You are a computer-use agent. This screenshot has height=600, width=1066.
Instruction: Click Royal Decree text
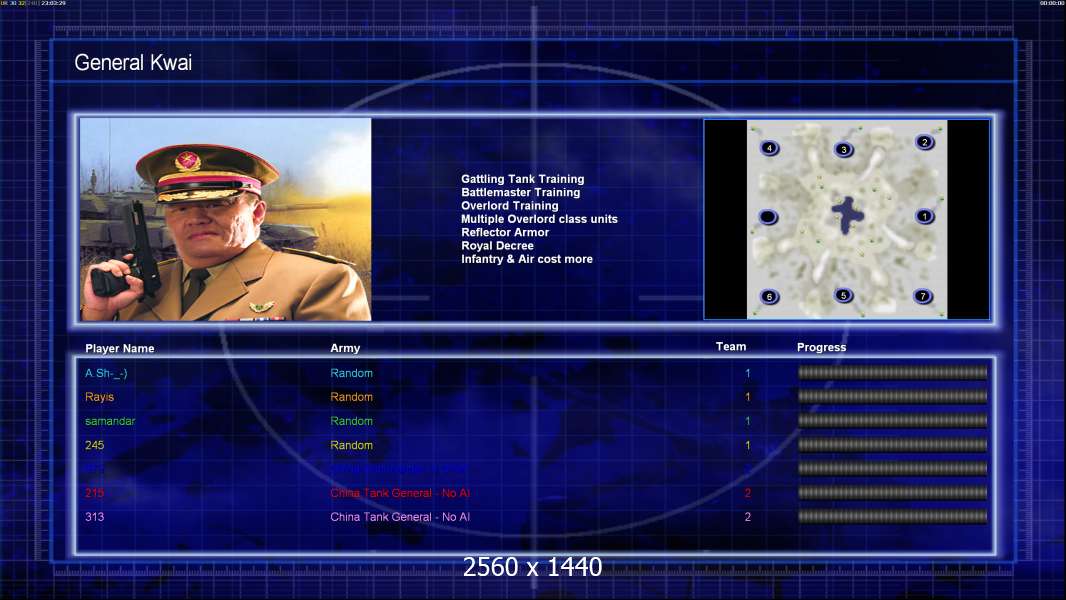tap(498, 246)
